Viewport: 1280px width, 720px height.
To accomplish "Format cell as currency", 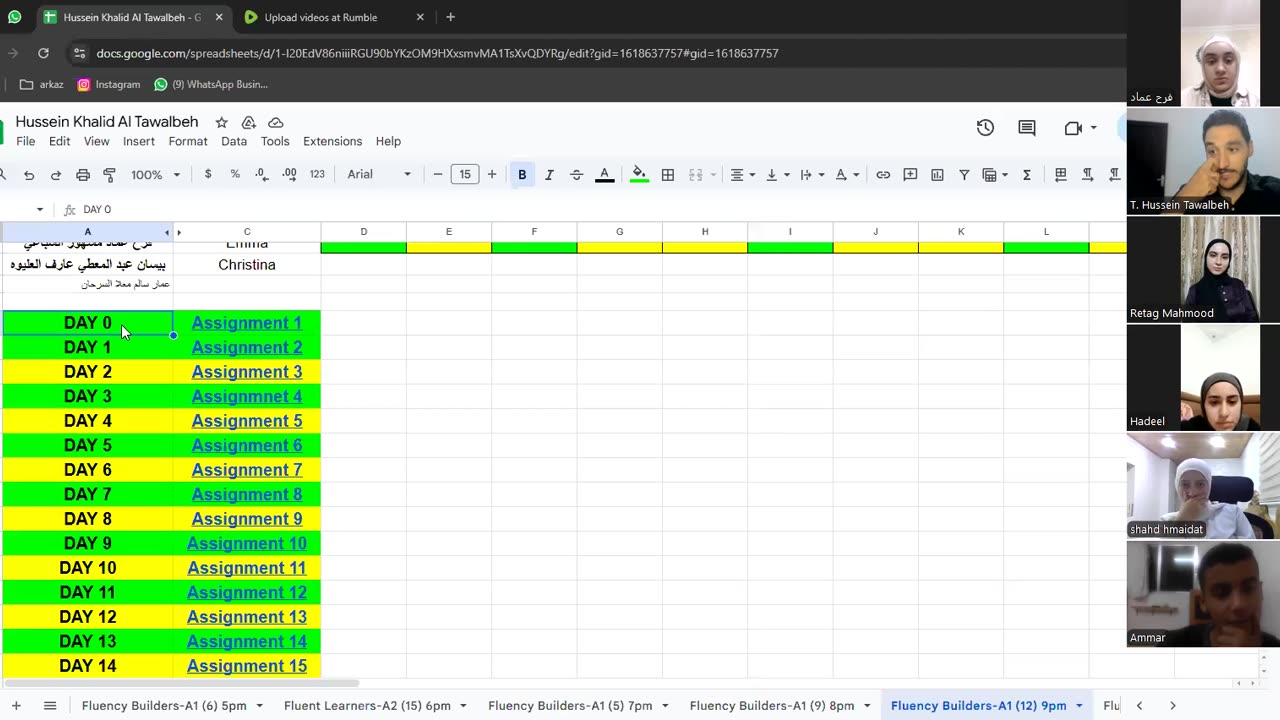I will coord(208,174).
